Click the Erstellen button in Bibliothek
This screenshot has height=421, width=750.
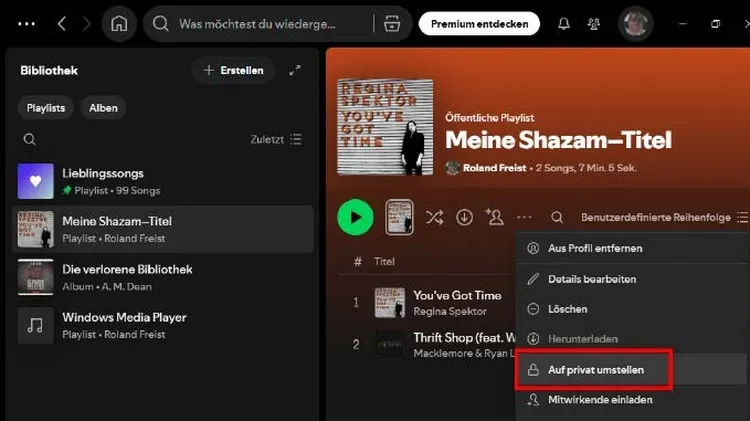coord(233,70)
